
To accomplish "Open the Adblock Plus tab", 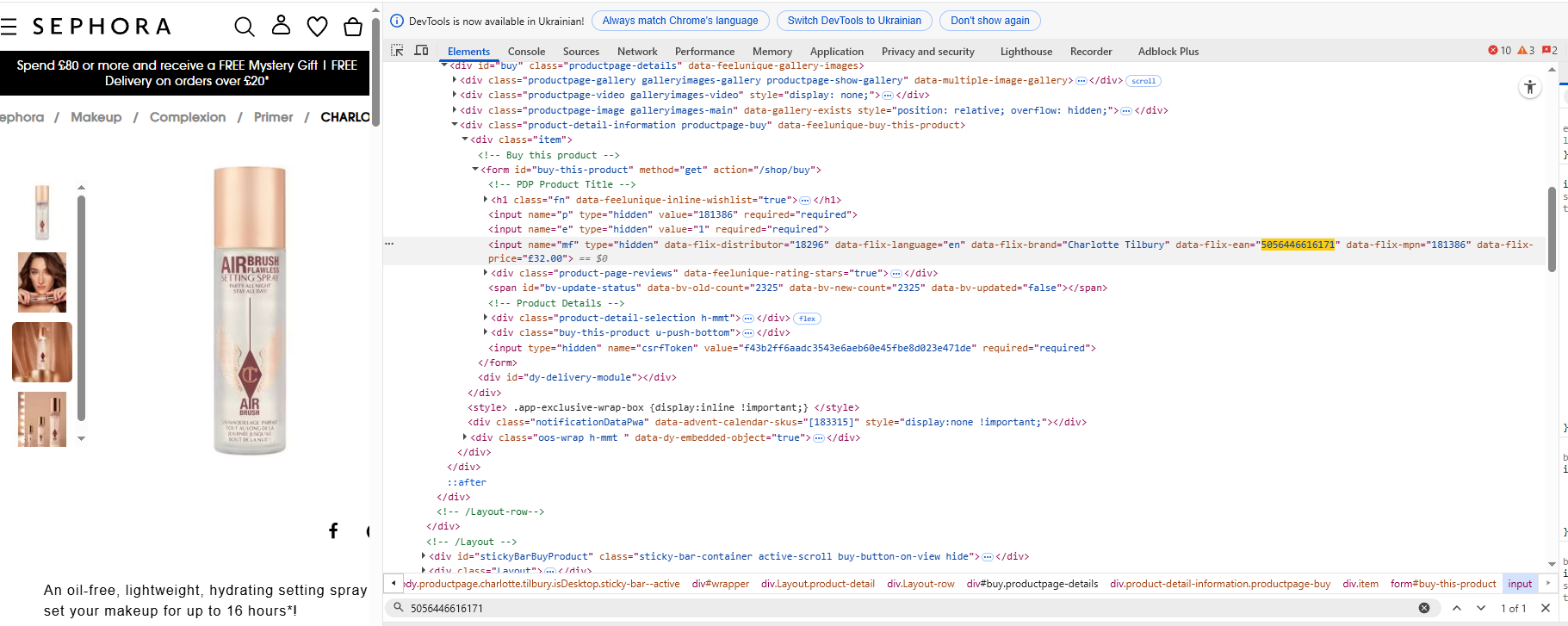I will 1168,52.
